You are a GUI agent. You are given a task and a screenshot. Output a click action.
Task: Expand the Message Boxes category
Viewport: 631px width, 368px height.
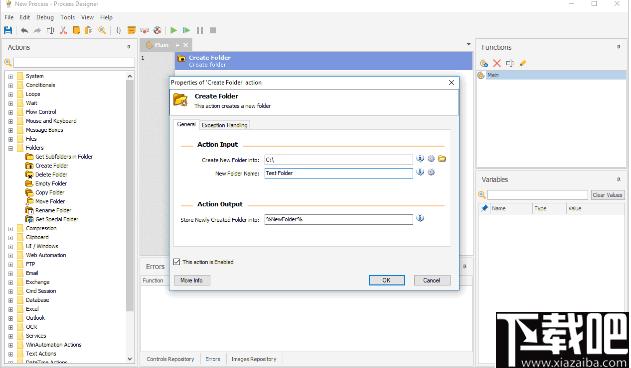(x=10, y=130)
